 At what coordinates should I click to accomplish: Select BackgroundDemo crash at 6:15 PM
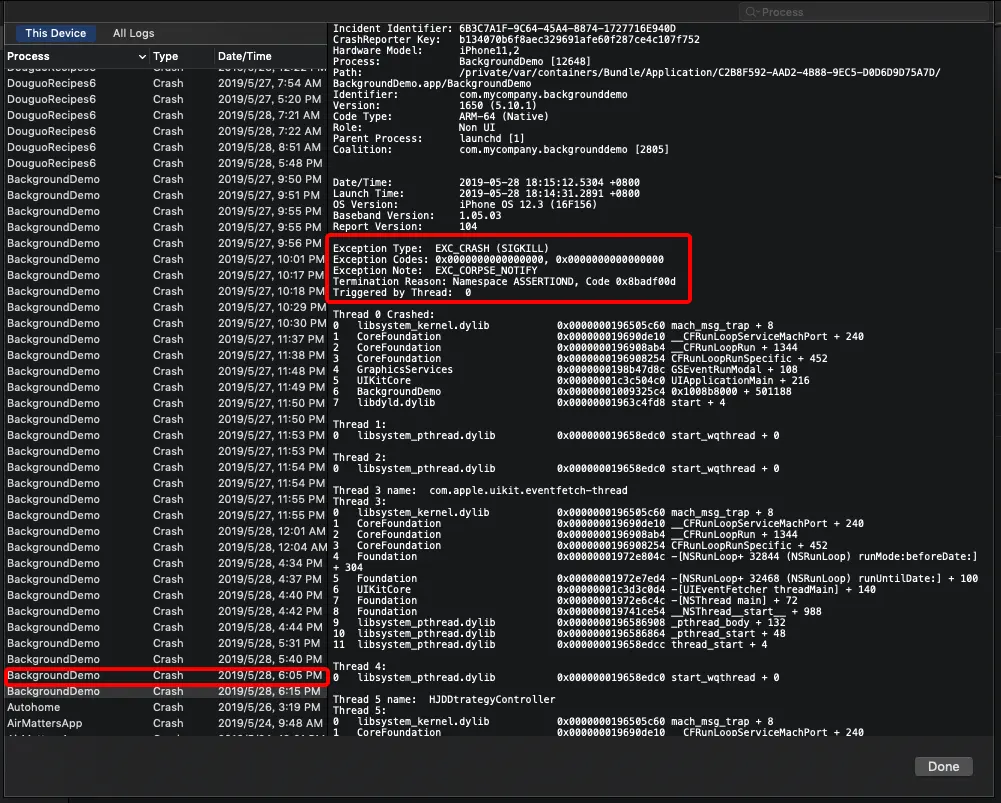point(166,691)
